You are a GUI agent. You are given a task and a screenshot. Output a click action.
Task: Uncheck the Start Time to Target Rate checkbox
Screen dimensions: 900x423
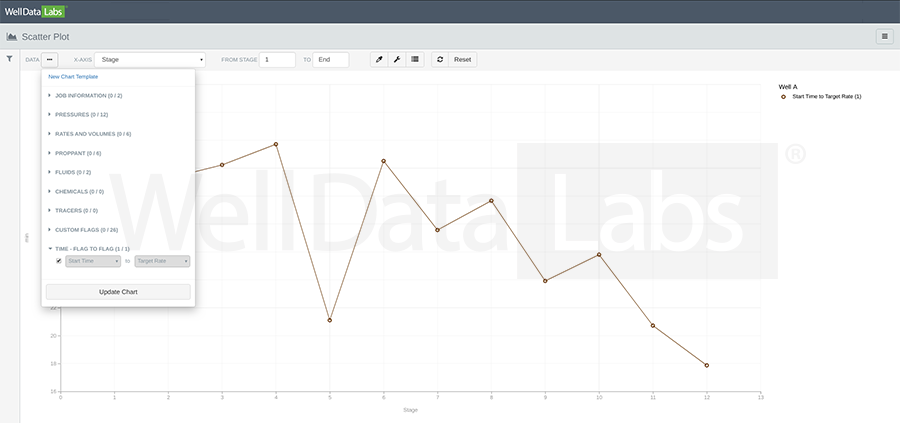pos(59,261)
